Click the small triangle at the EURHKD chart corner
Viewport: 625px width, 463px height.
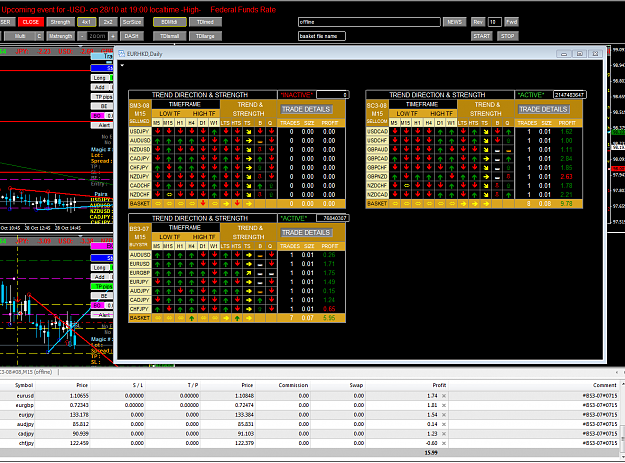coord(122,65)
